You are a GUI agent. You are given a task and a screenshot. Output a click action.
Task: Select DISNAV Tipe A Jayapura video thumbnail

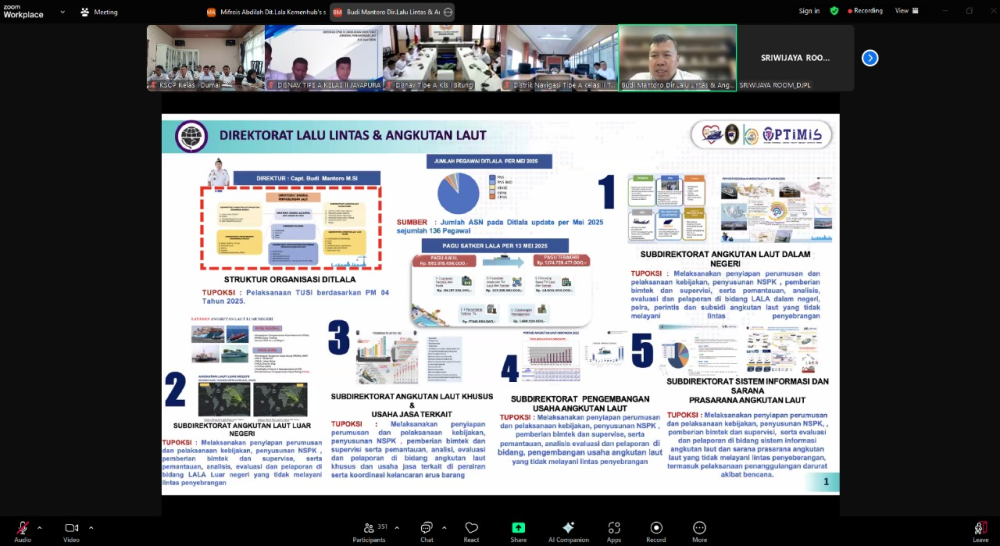(323, 58)
